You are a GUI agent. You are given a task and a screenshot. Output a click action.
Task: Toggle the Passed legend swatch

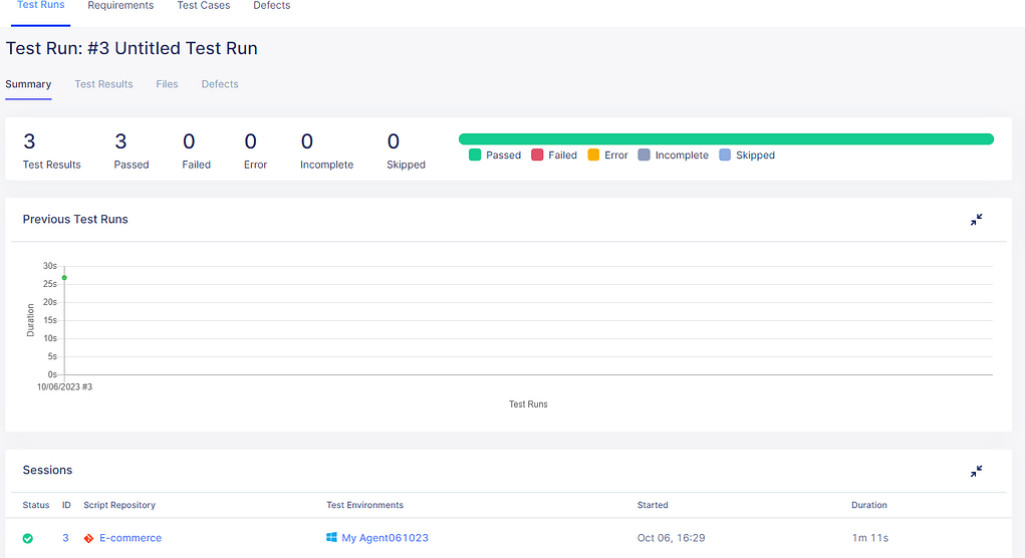tap(475, 155)
